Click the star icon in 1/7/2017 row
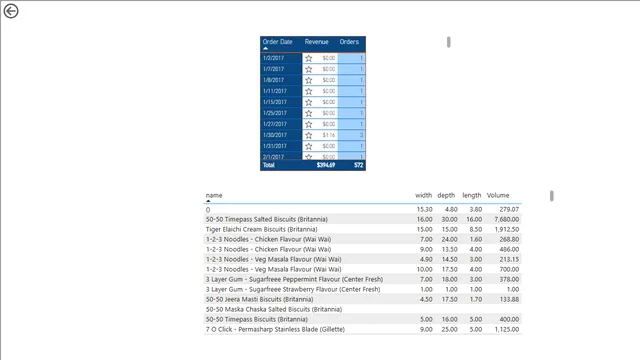 tap(309, 69)
